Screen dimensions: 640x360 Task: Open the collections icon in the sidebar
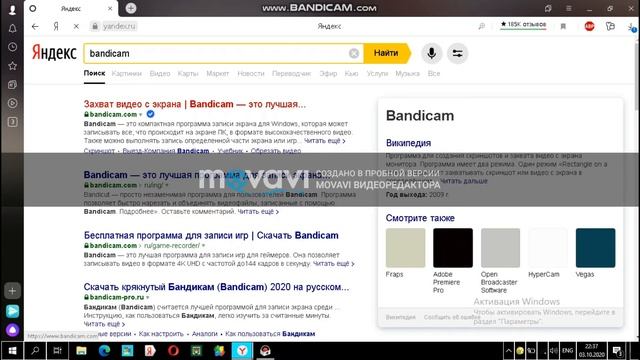coord(12,84)
